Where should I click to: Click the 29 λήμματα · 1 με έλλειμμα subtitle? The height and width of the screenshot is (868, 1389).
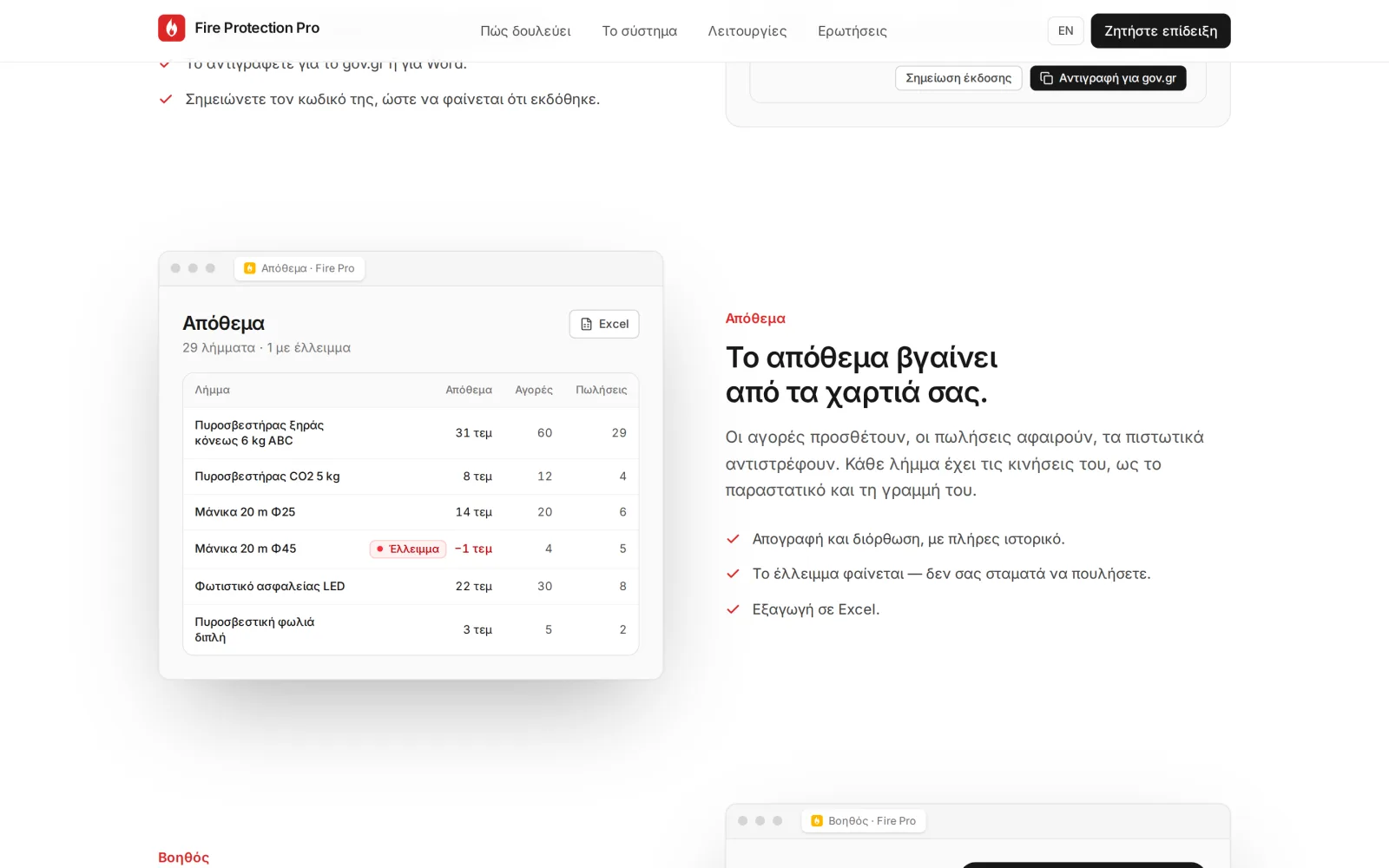267,348
